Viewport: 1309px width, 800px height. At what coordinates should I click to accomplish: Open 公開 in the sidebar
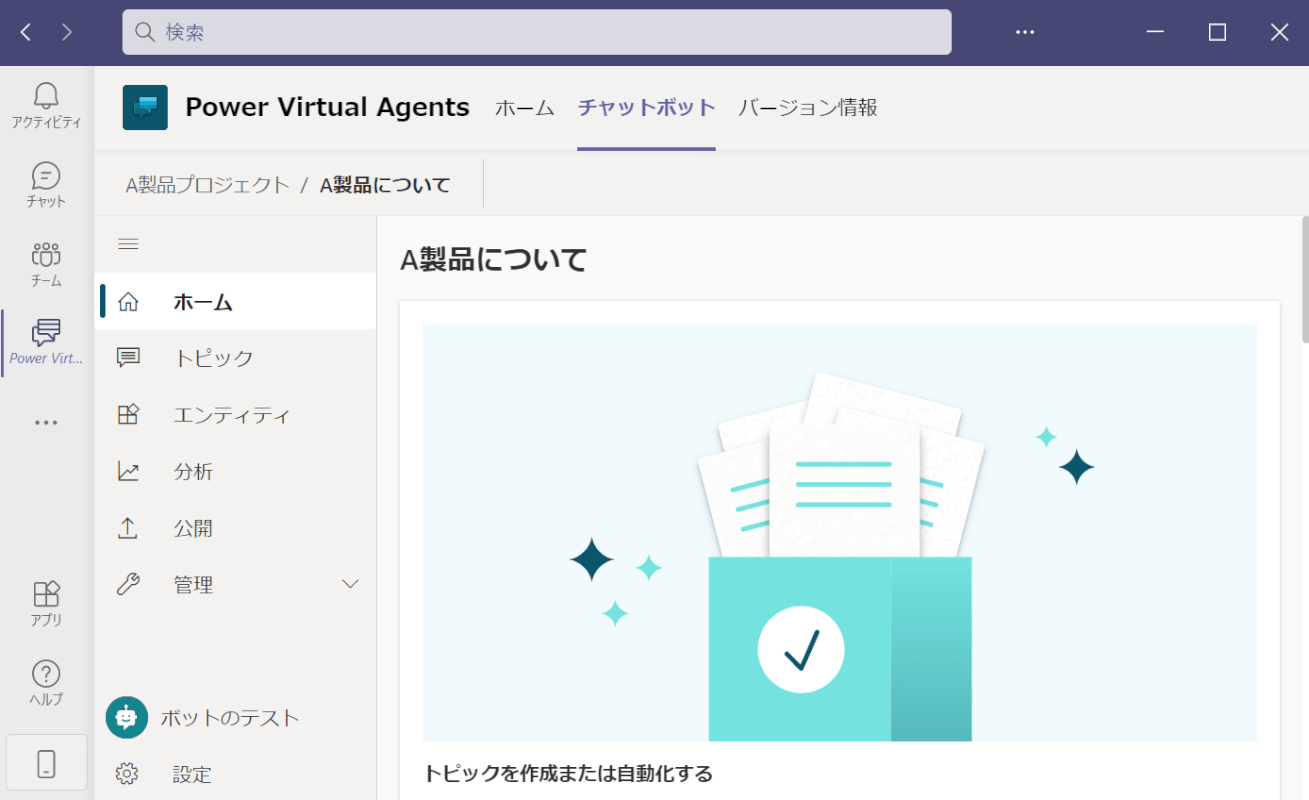coord(236,528)
